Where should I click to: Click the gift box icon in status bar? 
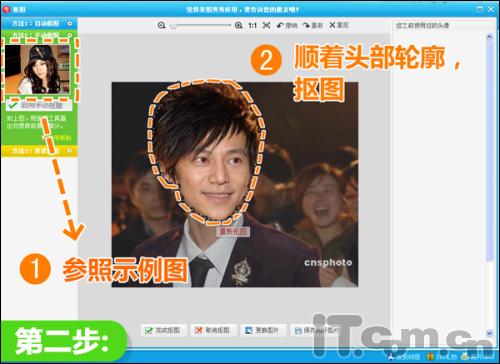pyautogui.click(x=431, y=357)
